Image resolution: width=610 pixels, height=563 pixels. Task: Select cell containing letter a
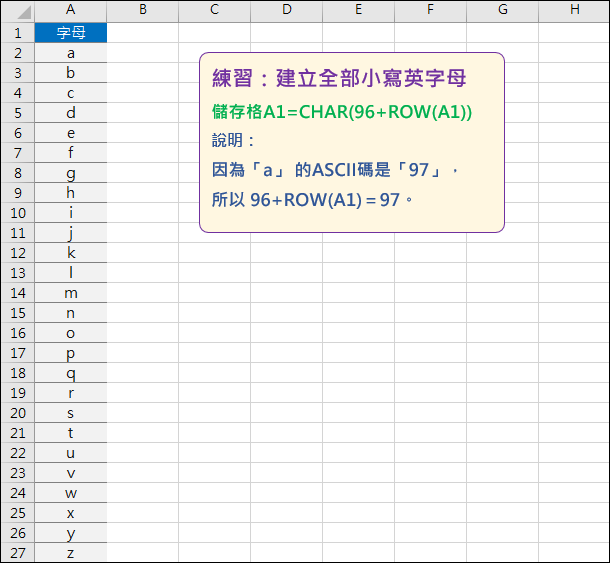click(70, 53)
